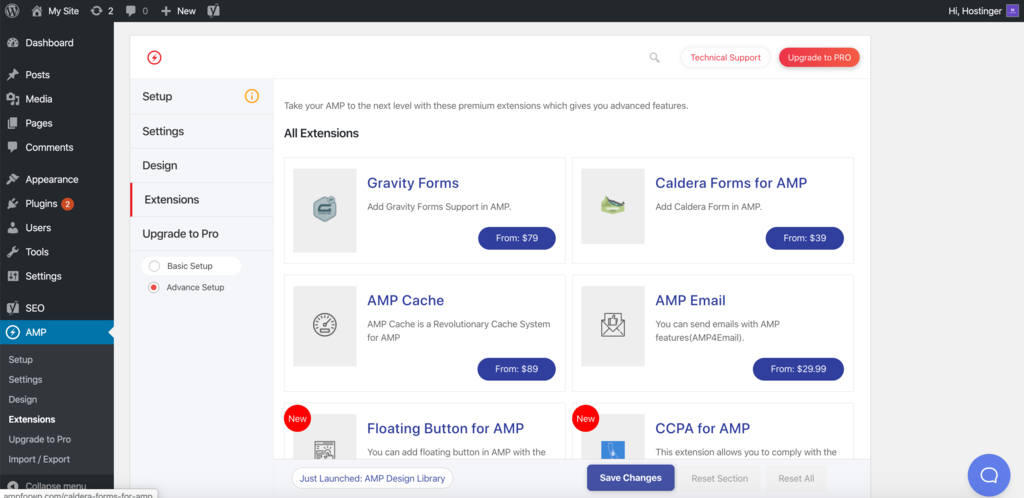The height and width of the screenshot is (498, 1024).
Task: Click the CCPA extension thumbnail icon
Action: click(613, 450)
